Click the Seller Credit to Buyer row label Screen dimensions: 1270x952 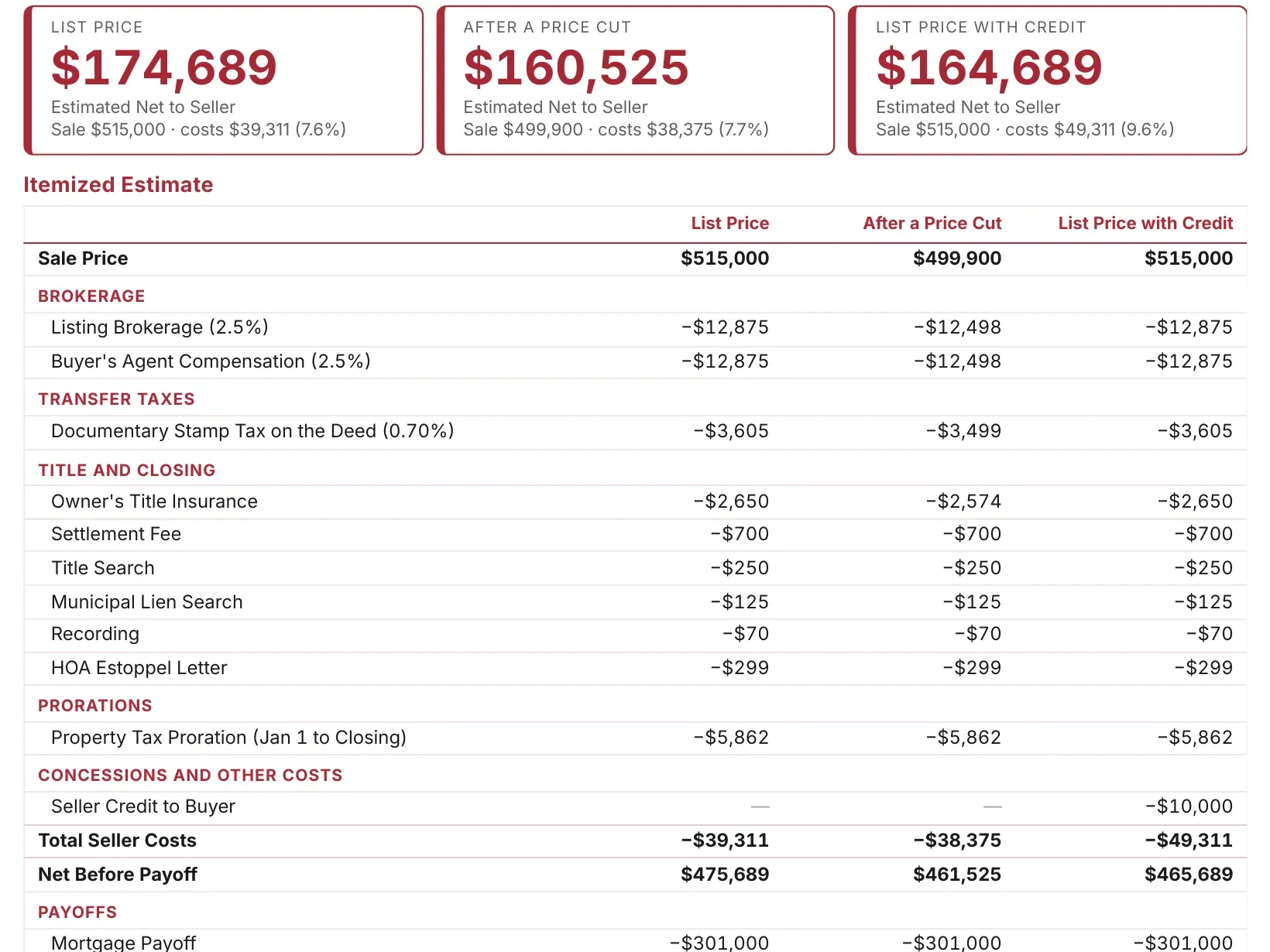pos(143,806)
